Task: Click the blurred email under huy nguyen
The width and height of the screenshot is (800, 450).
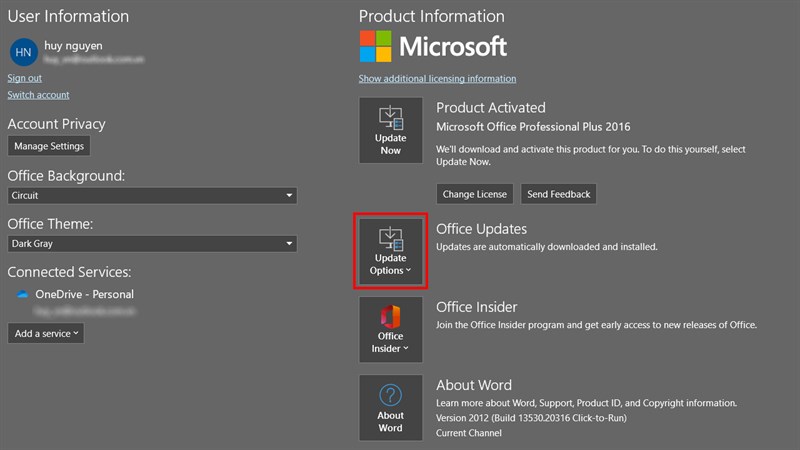Action: 94,60
